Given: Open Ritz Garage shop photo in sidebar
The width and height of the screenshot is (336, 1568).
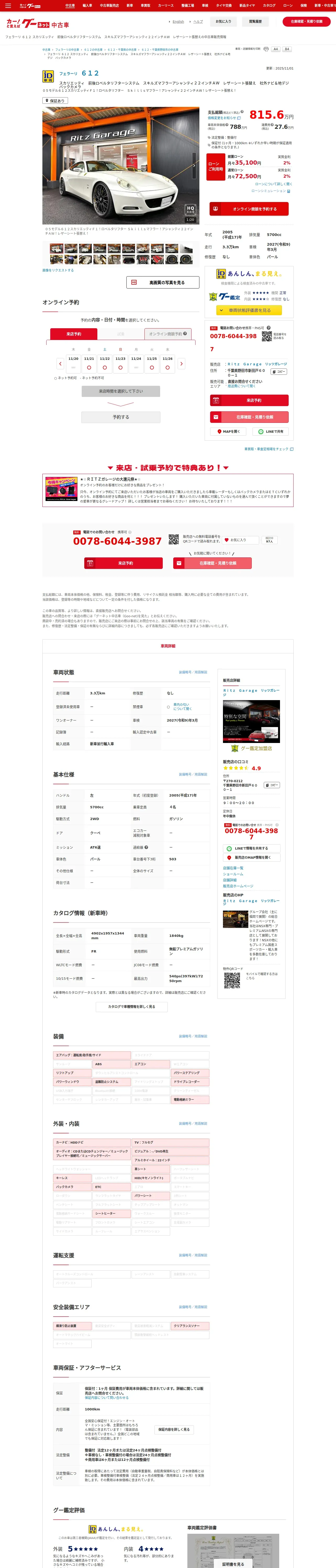Looking at the screenshot, I should click(251, 721).
